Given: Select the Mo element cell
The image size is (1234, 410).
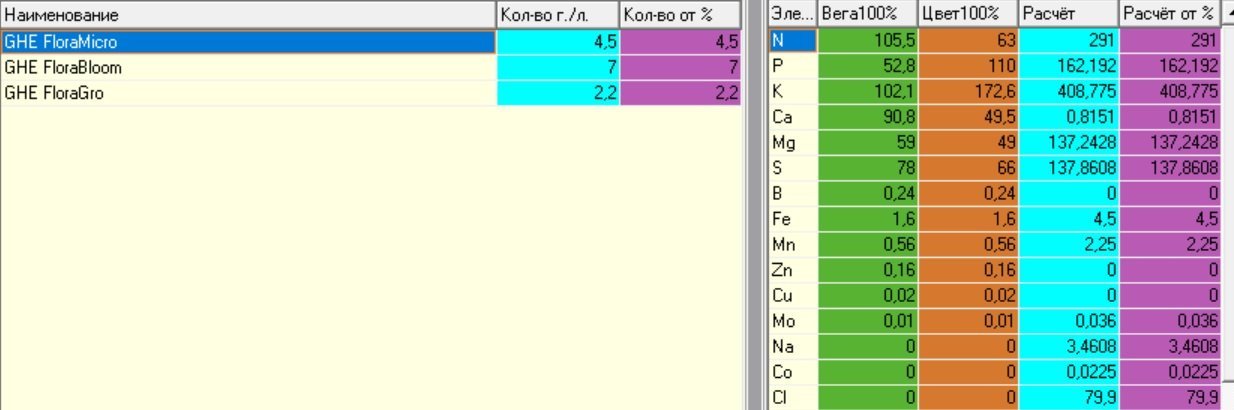Looking at the screenshot, I should click(792, 321).
